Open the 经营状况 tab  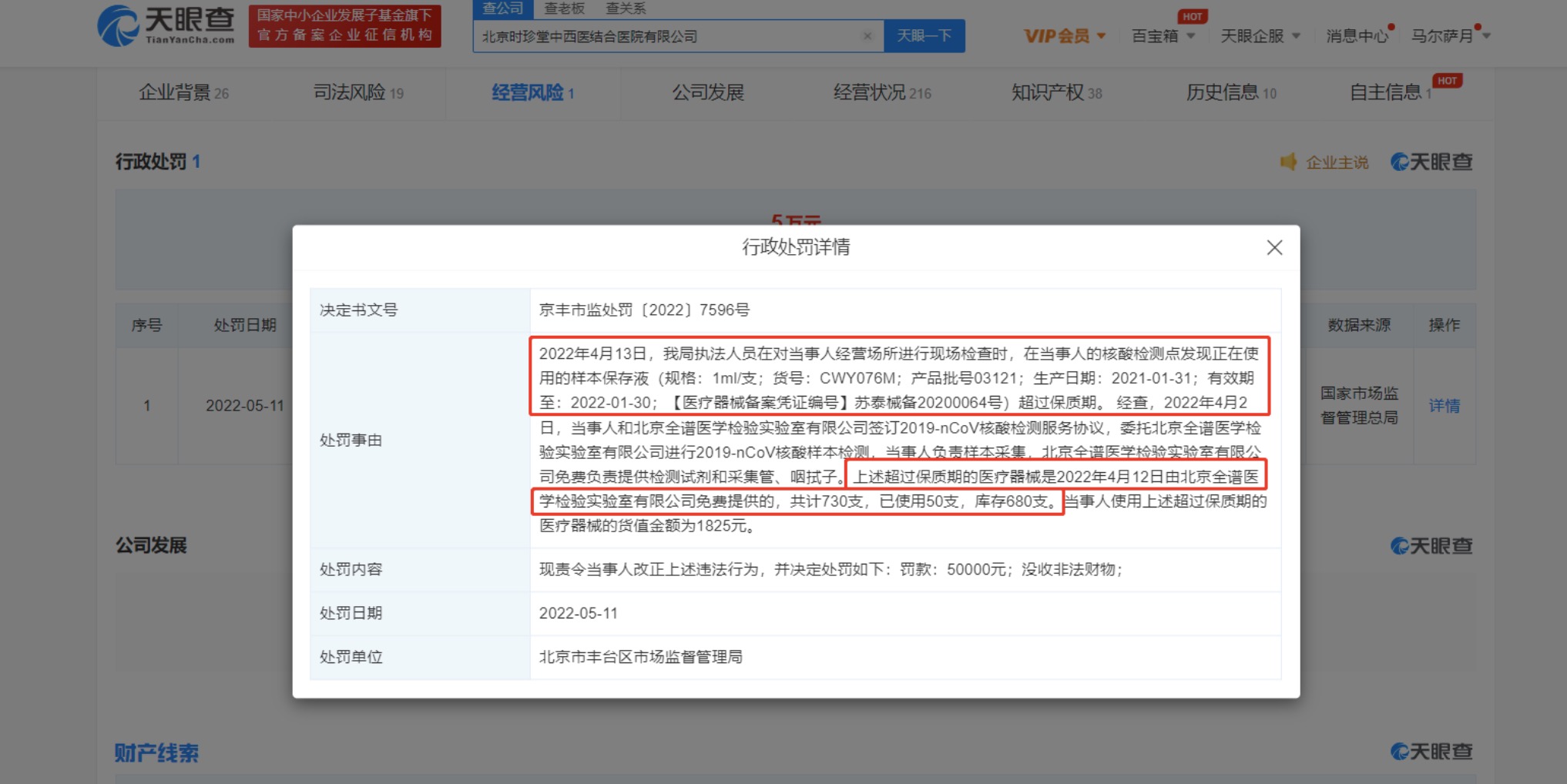point(882,93)
